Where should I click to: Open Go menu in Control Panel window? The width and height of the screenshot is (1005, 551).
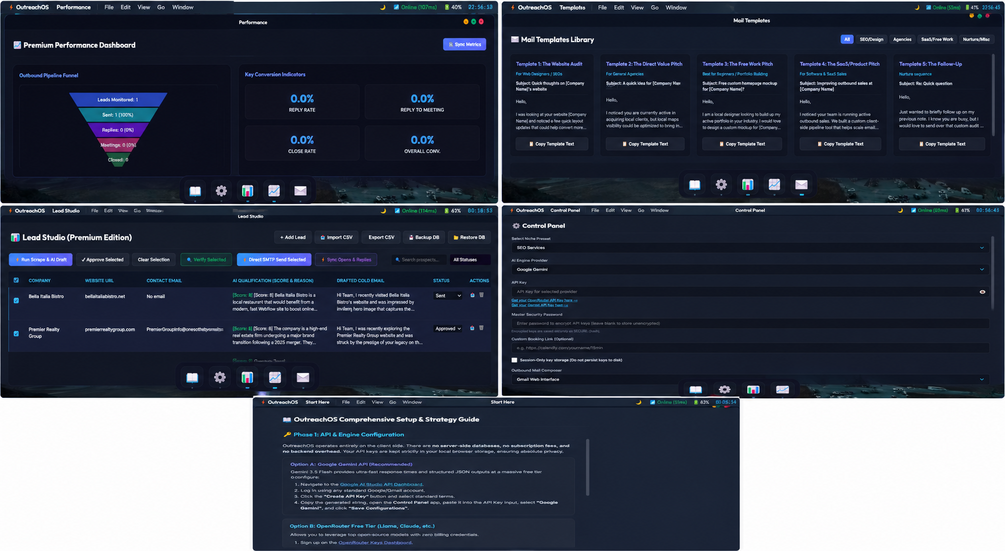[641, 210]
